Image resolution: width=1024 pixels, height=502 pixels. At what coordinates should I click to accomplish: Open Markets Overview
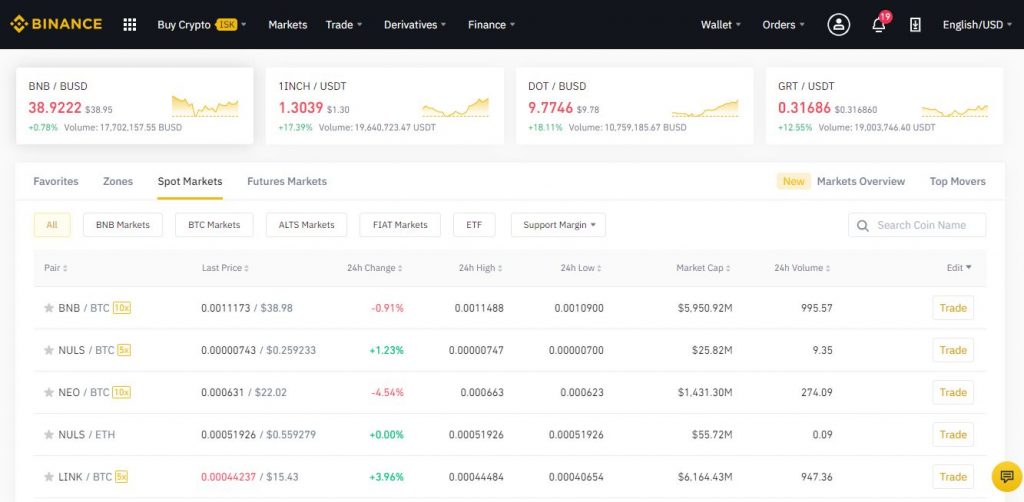pos(861,181)
